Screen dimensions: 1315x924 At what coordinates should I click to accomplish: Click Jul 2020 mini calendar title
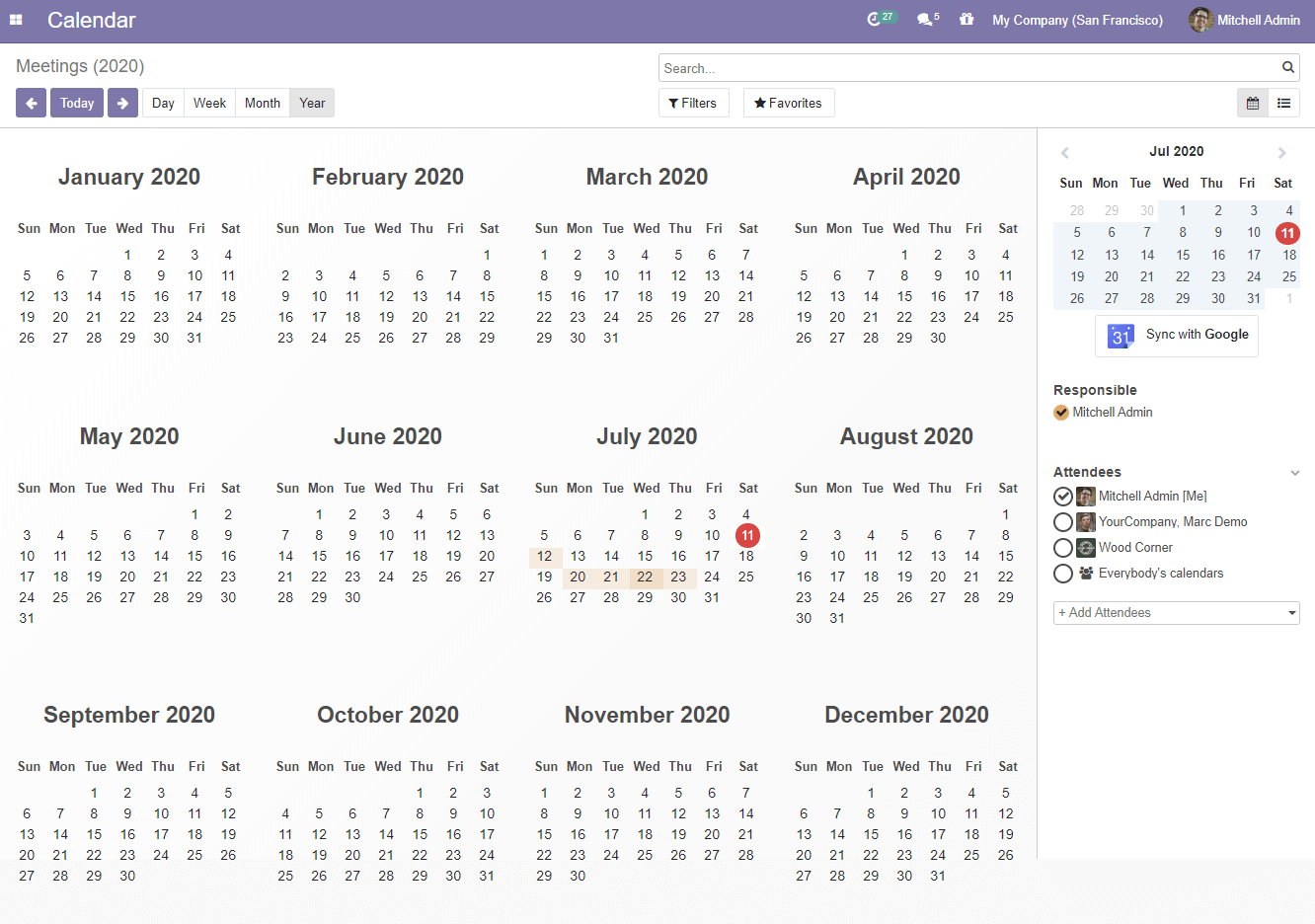coord(1177,151)
